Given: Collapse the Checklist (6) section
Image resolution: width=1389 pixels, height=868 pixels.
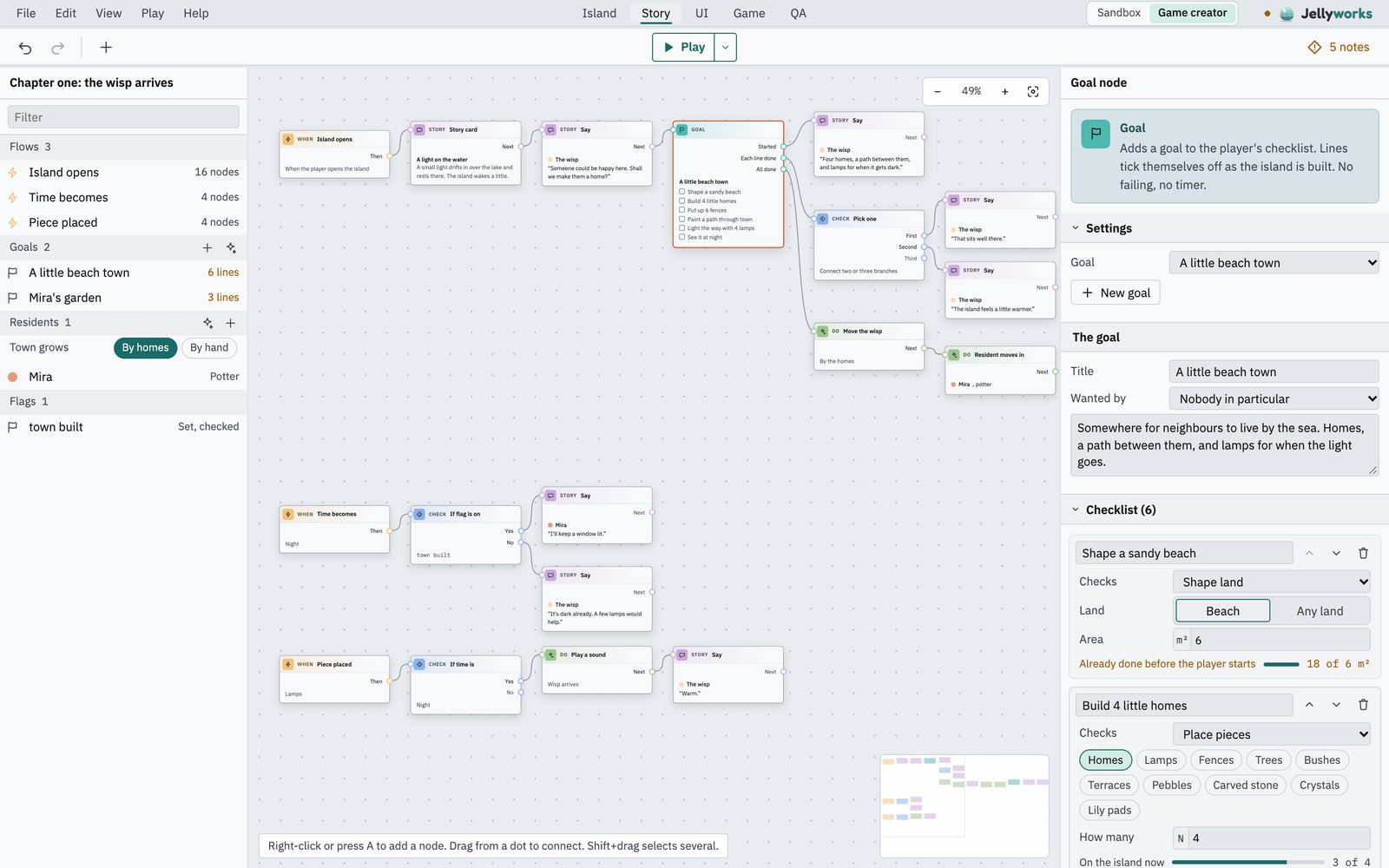Looking at the screenshot, I should 1076,510.
